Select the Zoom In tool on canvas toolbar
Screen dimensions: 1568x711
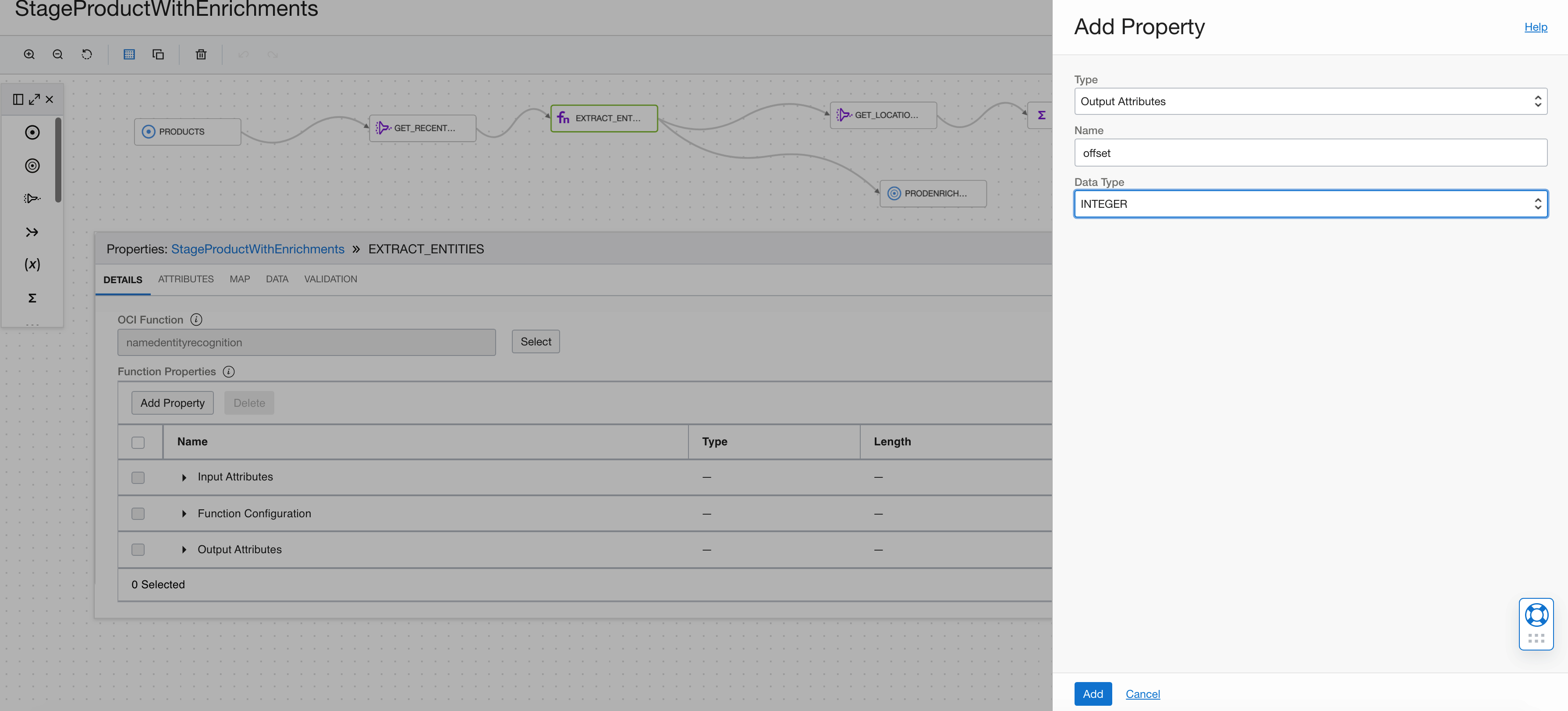(28, 54)
